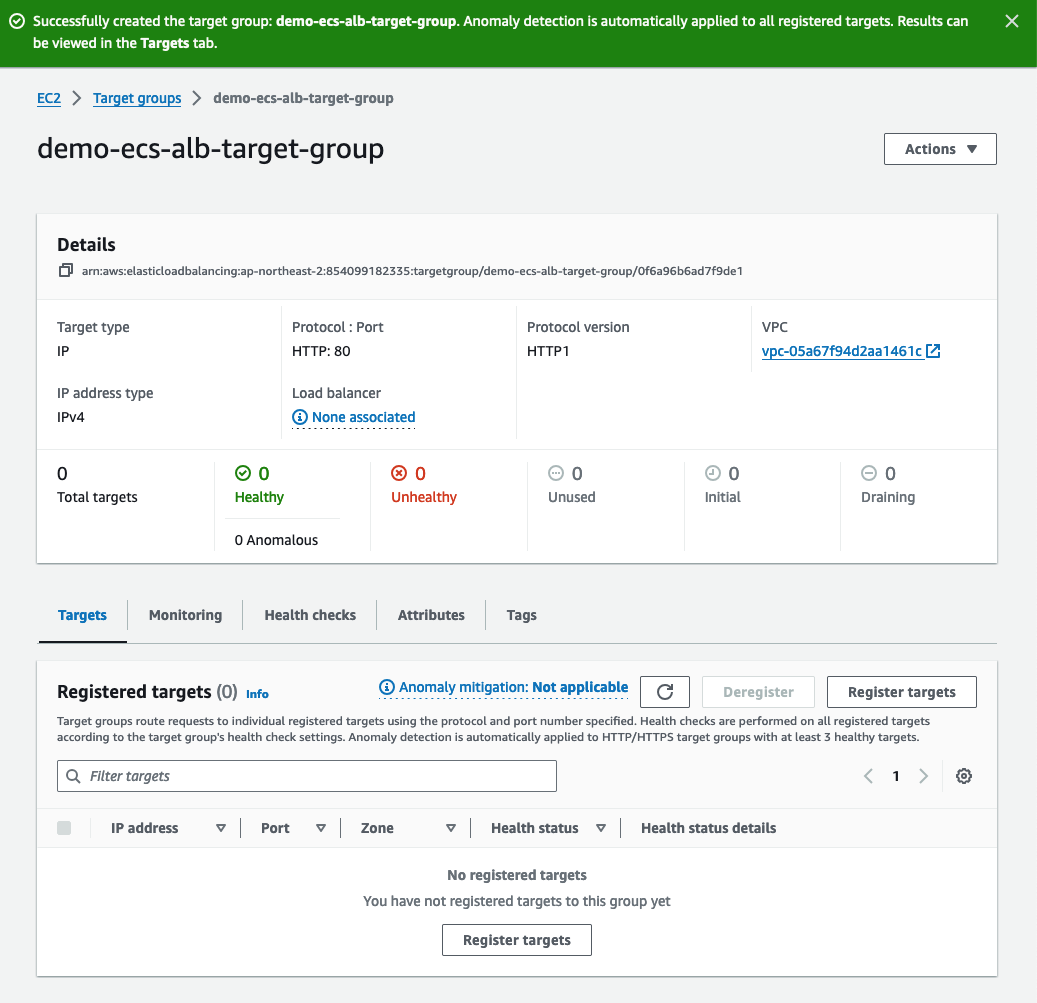This screenshot has width=1037, height=1003.
Task: Click the HTTP1 protocol version value
Action: (548, 351)
